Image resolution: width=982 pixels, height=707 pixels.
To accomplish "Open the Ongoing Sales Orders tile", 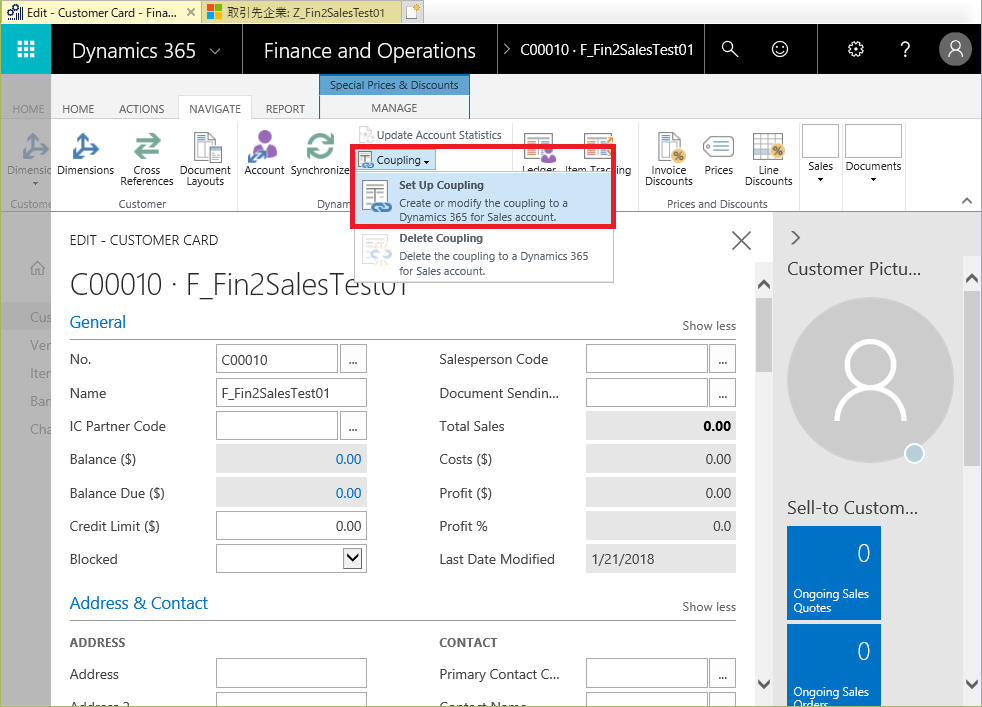I will (834, 665).
